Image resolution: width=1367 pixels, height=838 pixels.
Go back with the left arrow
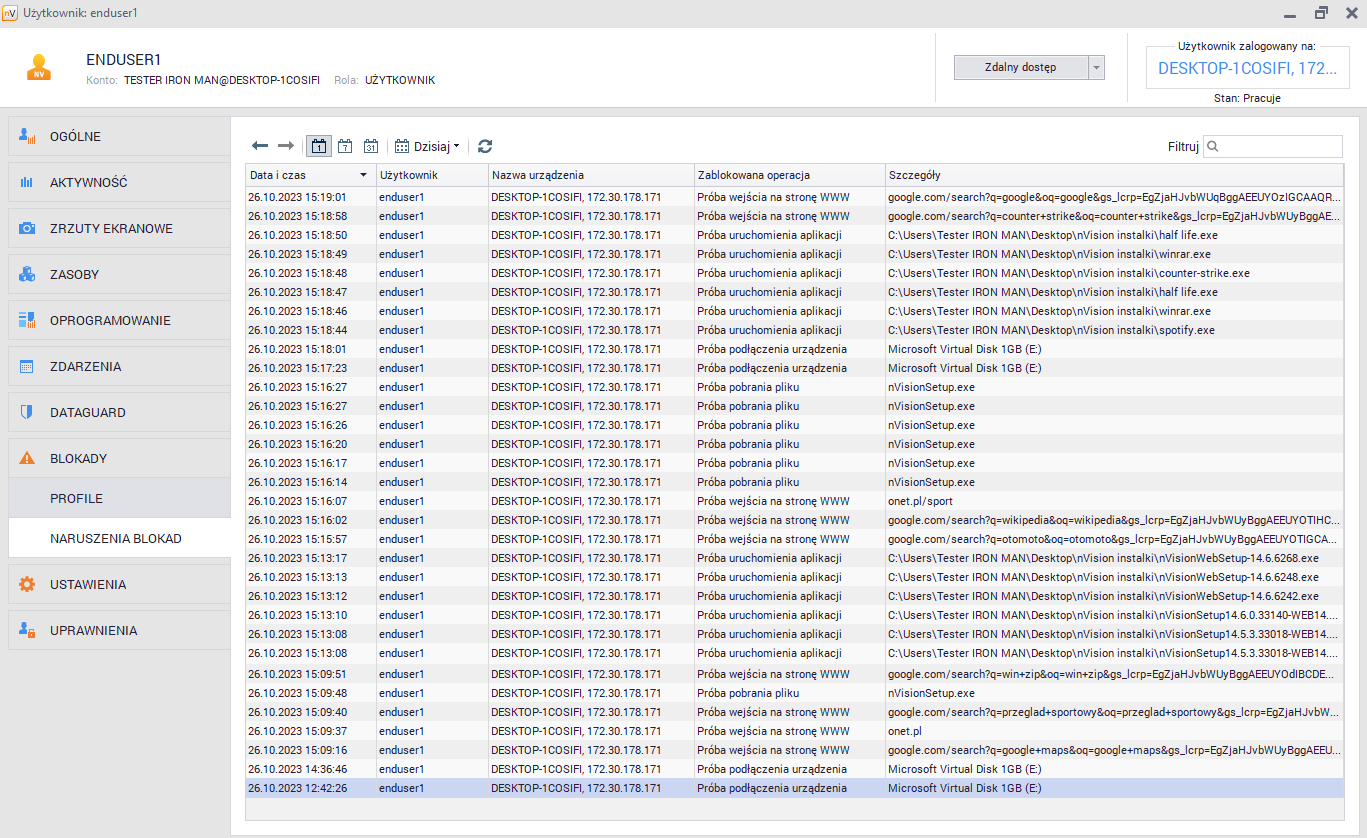260,146
